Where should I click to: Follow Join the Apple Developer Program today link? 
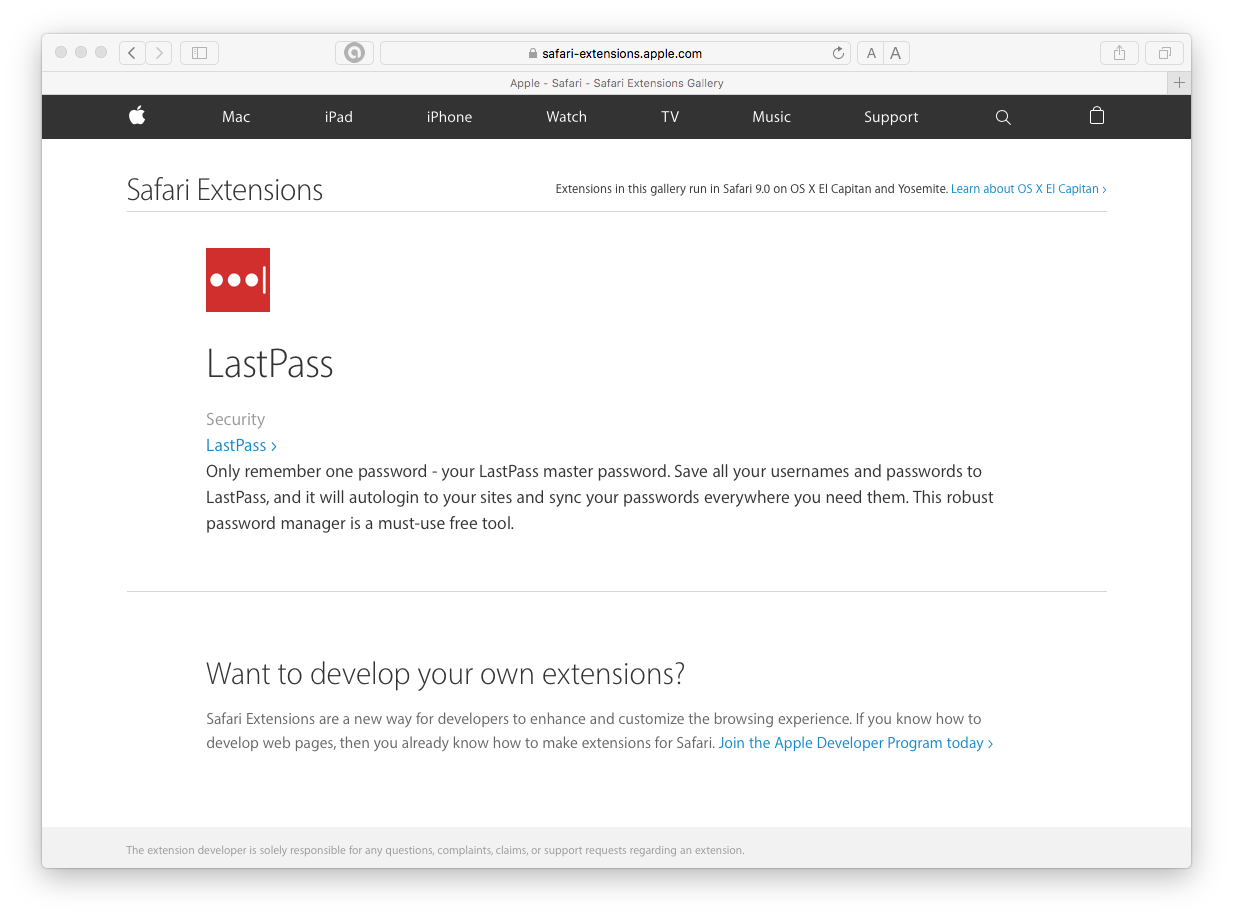pos(856,743)
